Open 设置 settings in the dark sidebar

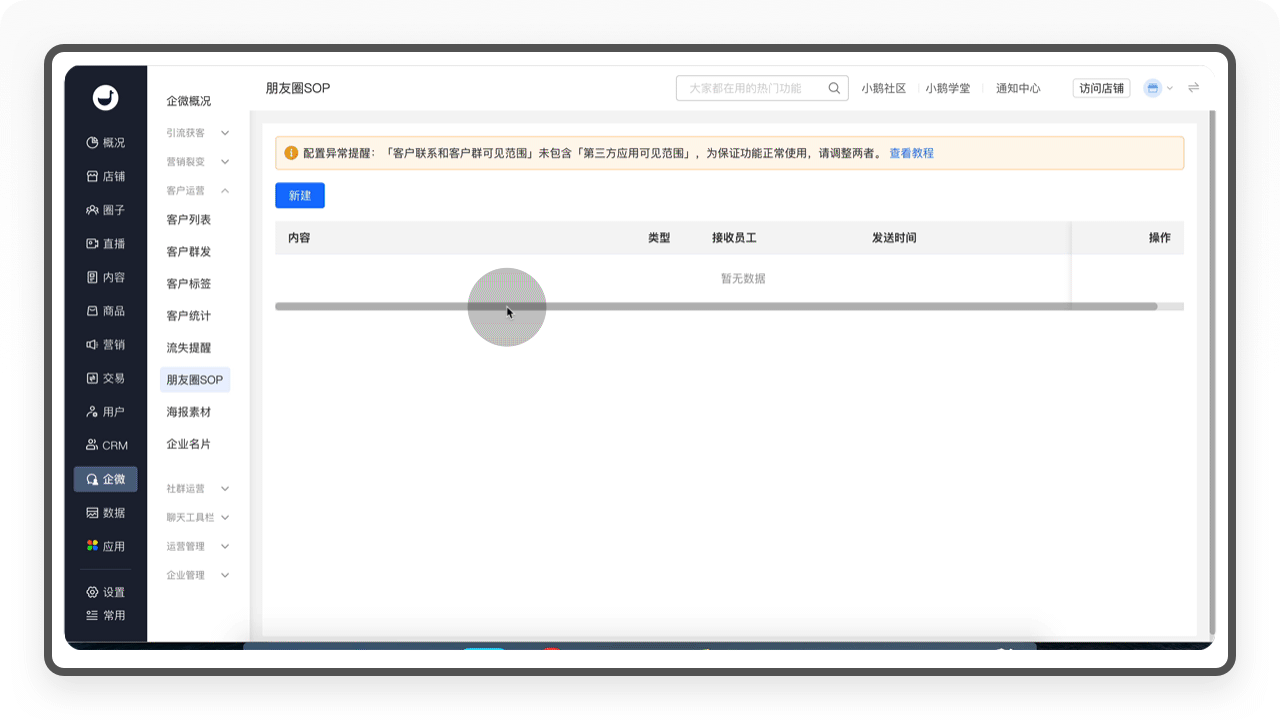(105, 592)
